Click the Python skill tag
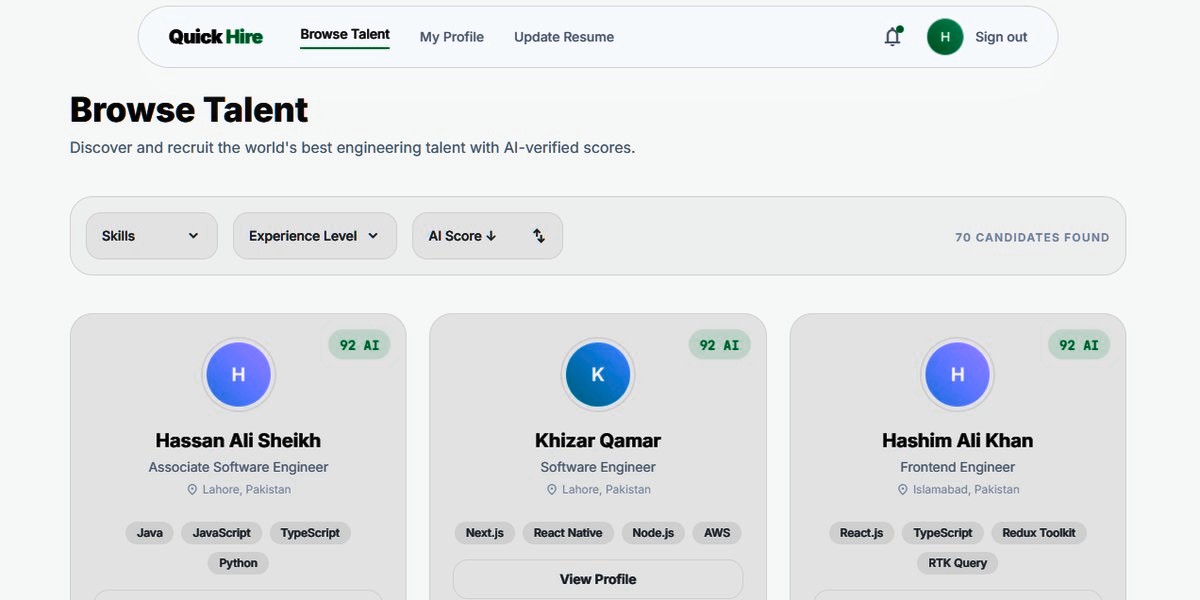Viewport: 1200px width, 600px height. pos(238,563)
